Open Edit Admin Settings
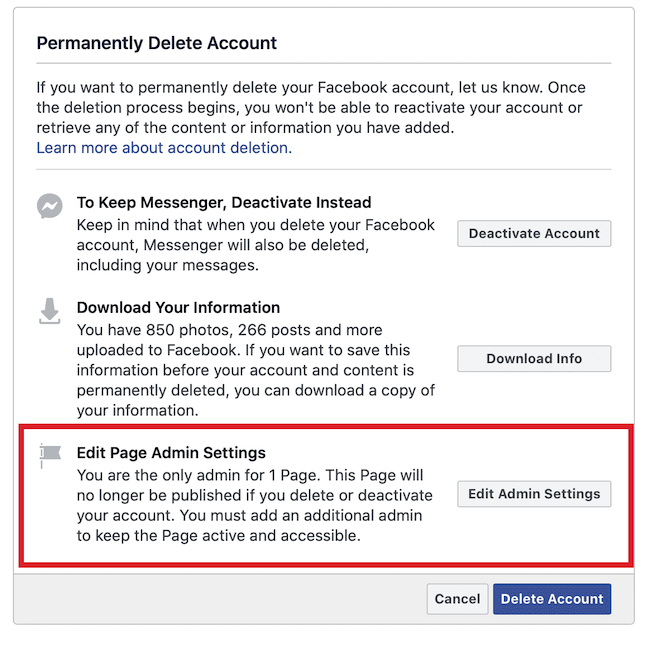650x646 pixels. (x=534, y=494)
